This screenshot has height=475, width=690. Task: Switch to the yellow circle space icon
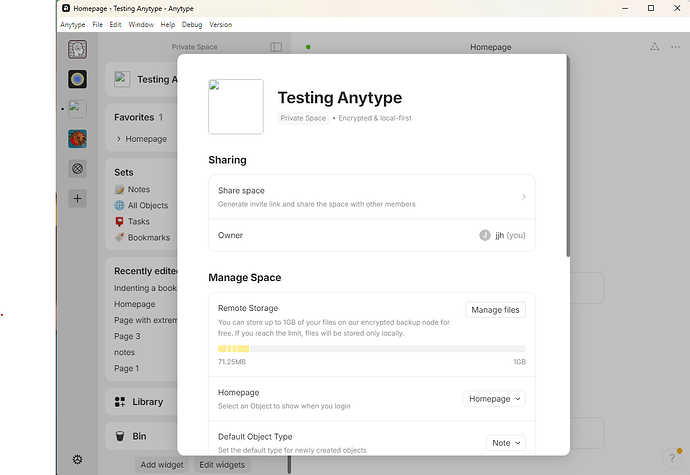[x=77, y=79]
